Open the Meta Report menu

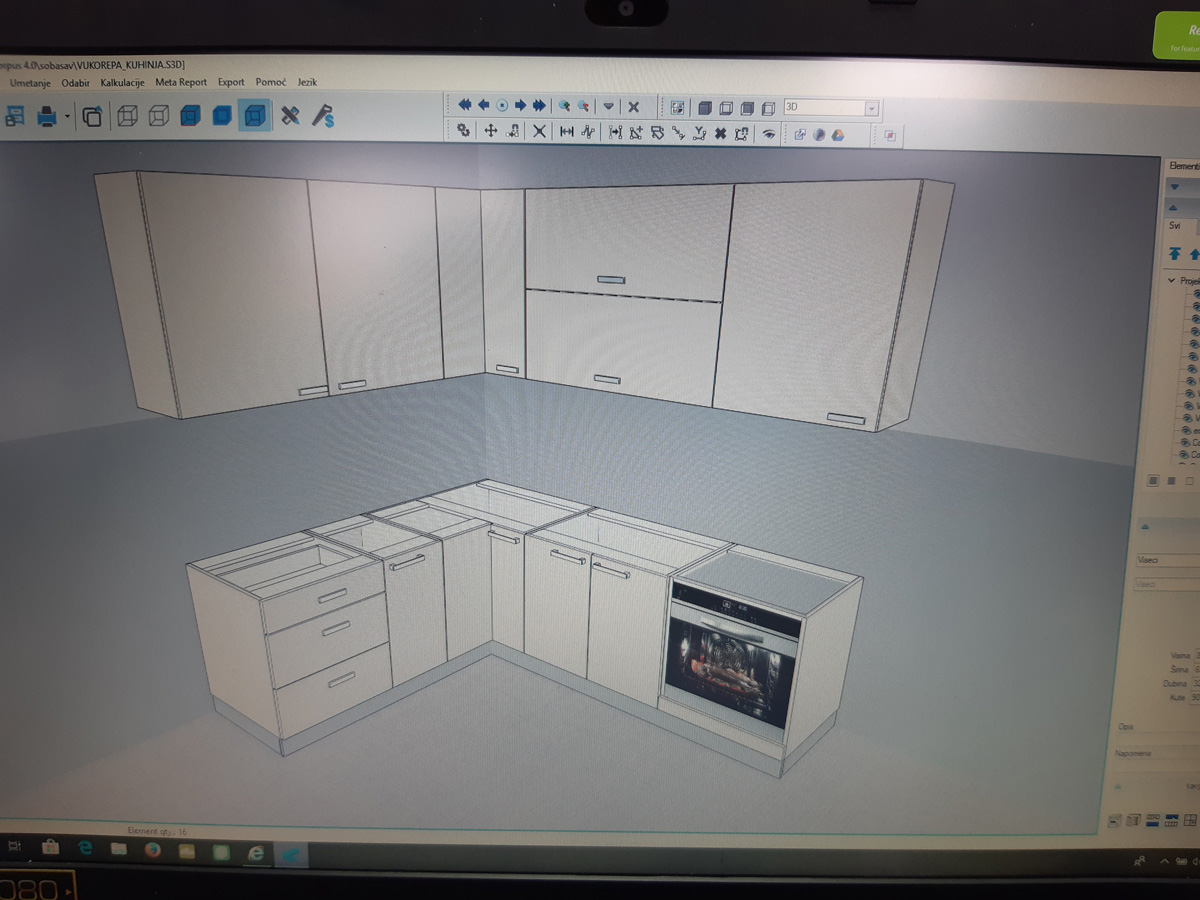[x=181, y=82]
